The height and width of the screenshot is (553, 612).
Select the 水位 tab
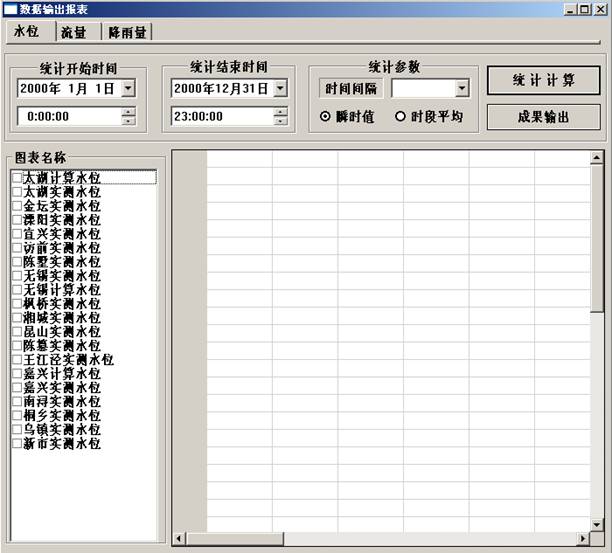click(x=27, y=31)
